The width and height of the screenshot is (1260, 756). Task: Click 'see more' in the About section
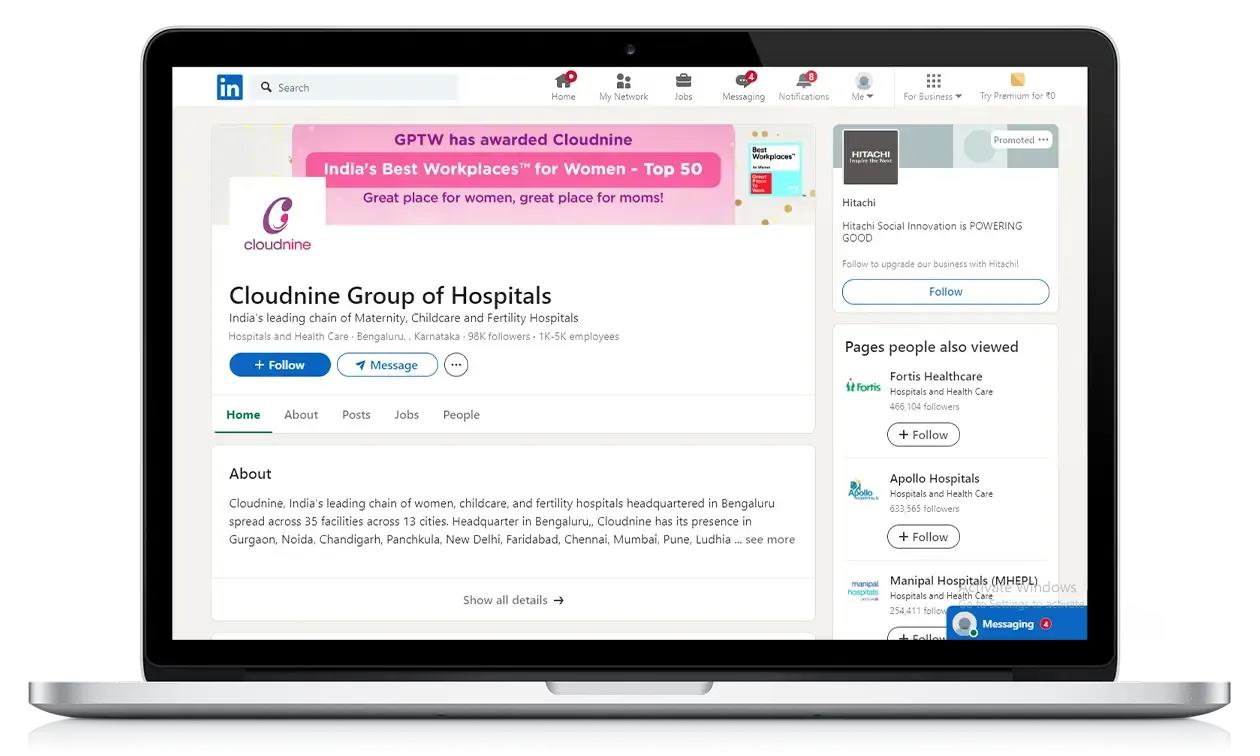pos(769,539)
